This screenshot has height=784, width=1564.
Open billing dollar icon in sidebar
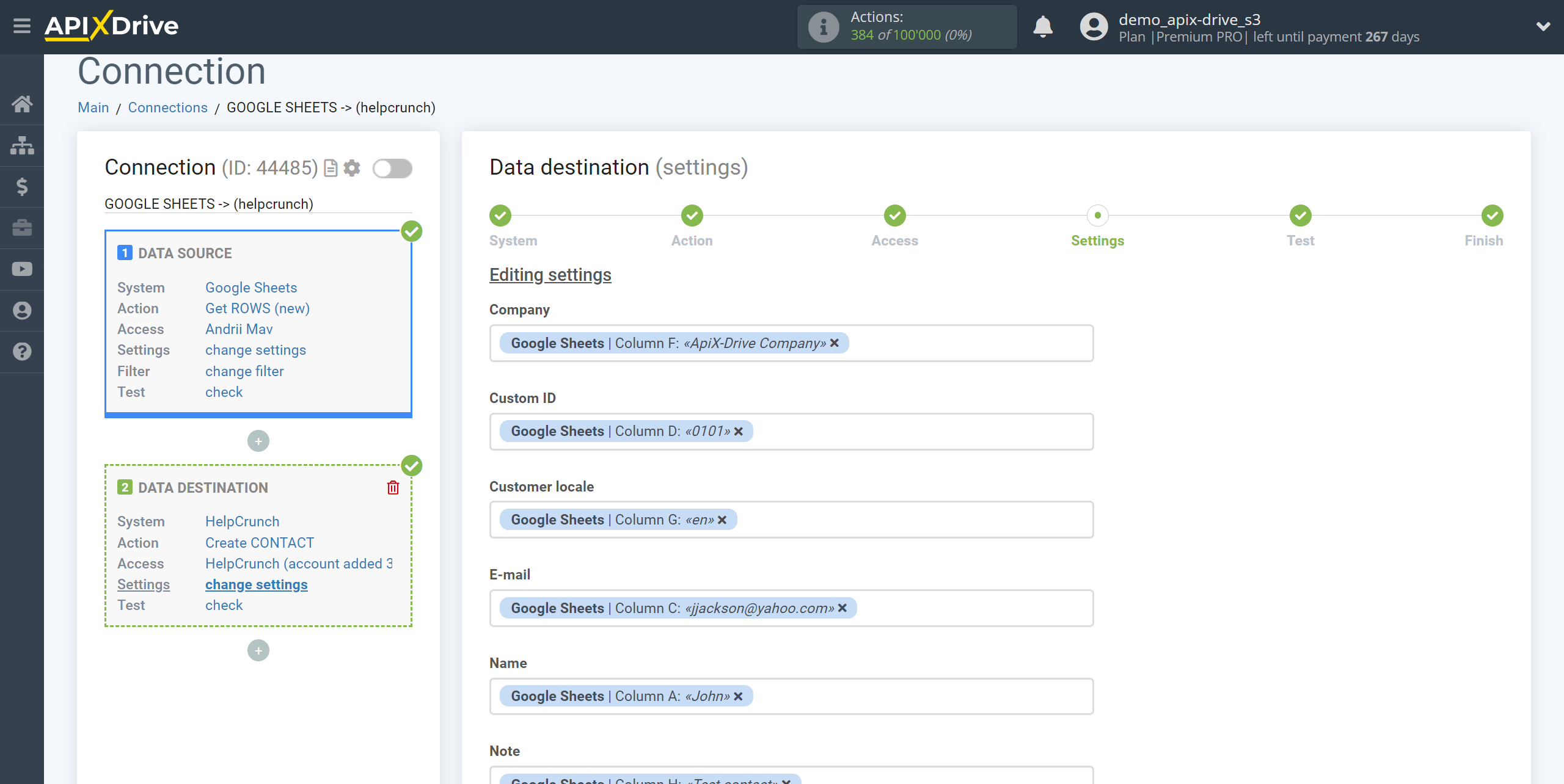point(22,186)
